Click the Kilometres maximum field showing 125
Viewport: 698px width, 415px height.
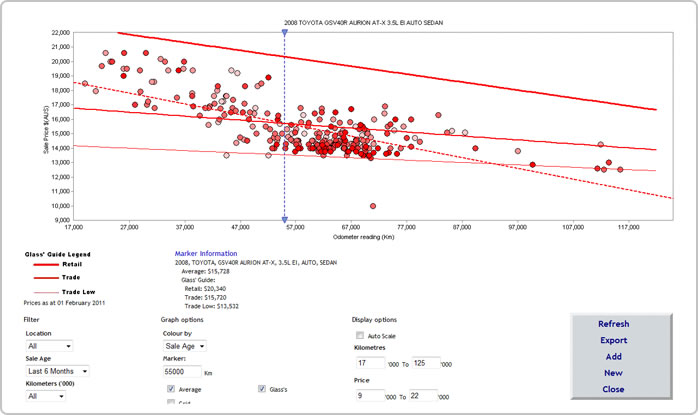pos(426,363)
